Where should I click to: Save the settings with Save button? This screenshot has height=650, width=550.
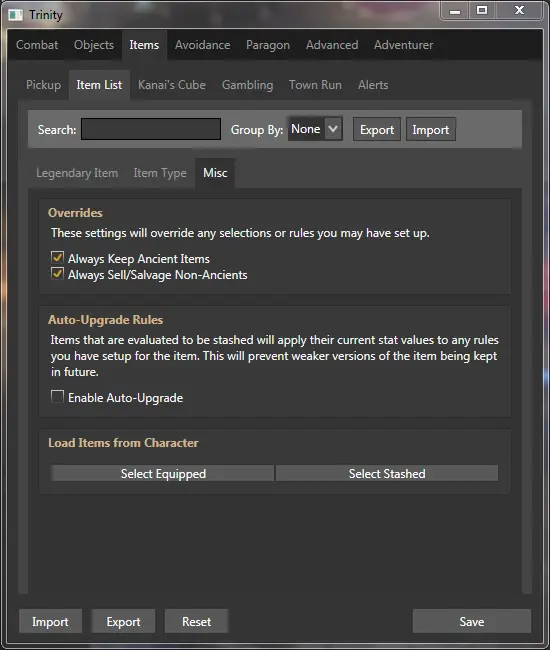(472, 621)
